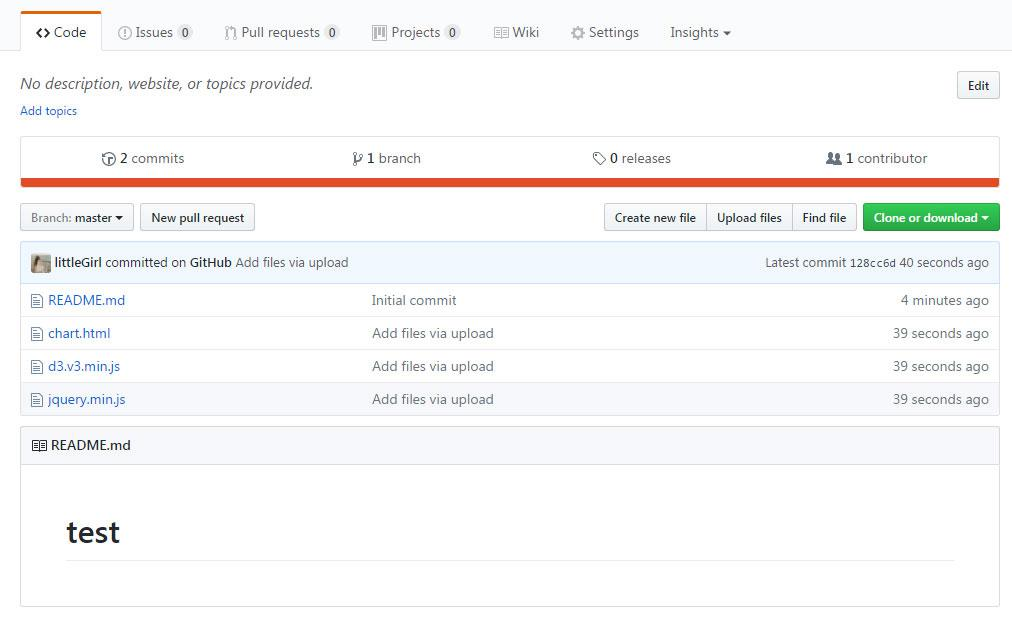Open the Branch: master dropdown
Viewport: 1012px width, 634px height.
(77, 218)
